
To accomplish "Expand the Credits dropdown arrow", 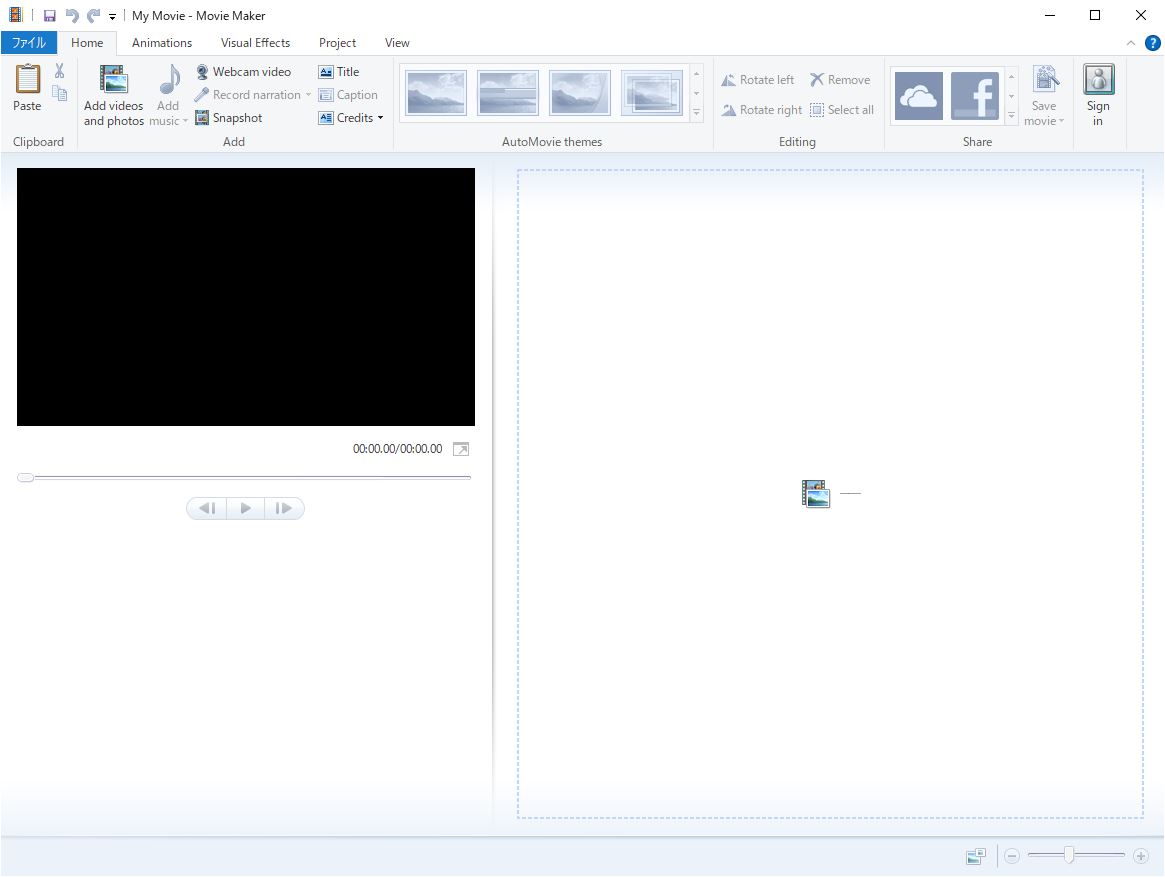I will [380, 117].
